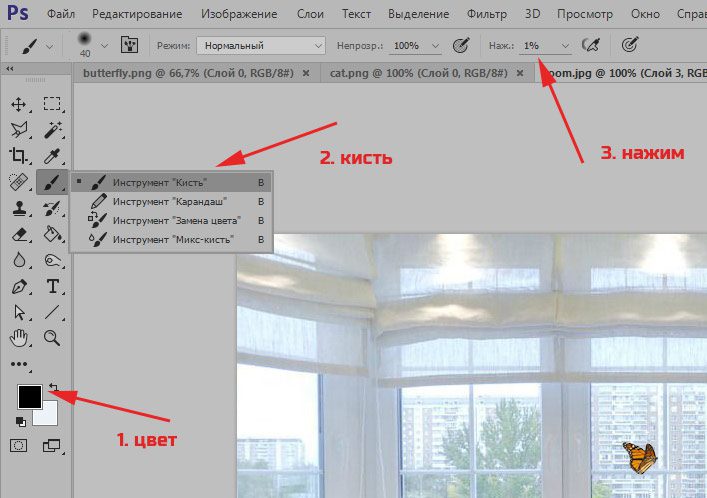Screen dimensions: 707x498
Task: Choose Инструмент "Микс-кисть" from flyout
Action: point(171,240)
